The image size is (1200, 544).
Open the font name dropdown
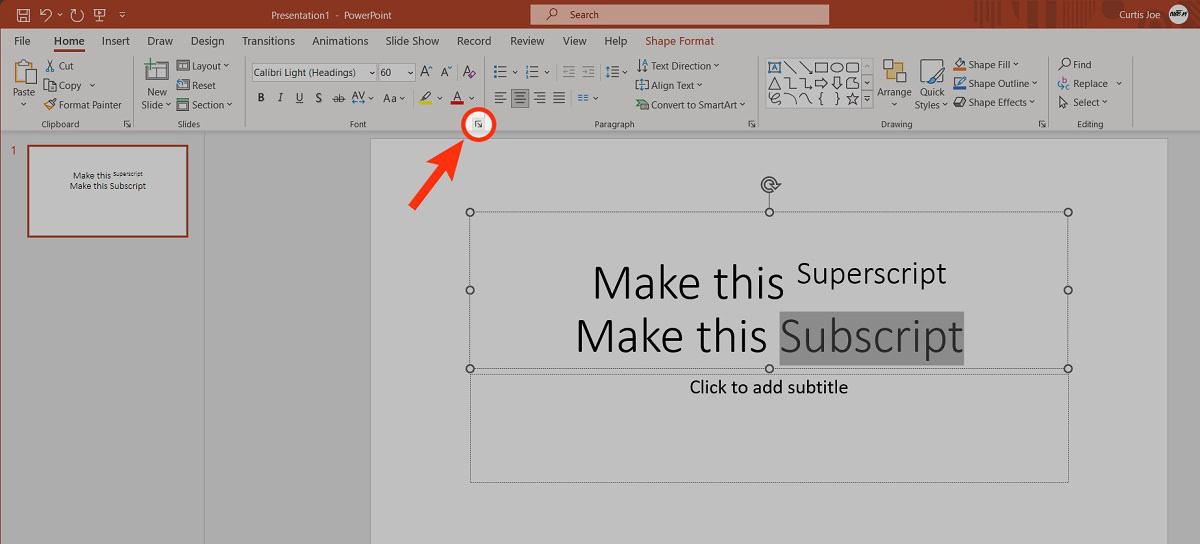[x=371, y=73]
